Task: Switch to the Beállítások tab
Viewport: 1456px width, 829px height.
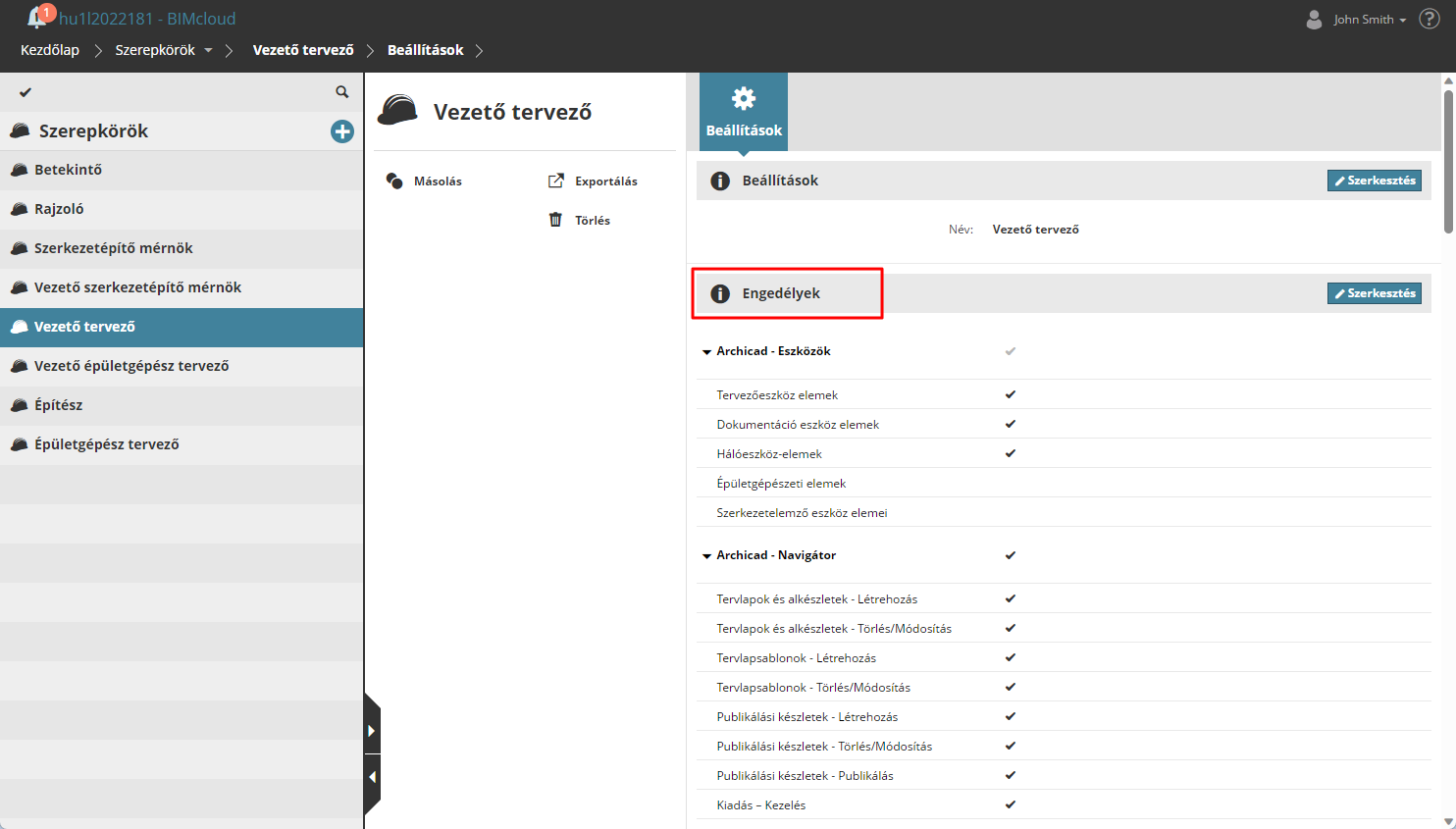Action: tap(744, 112)
